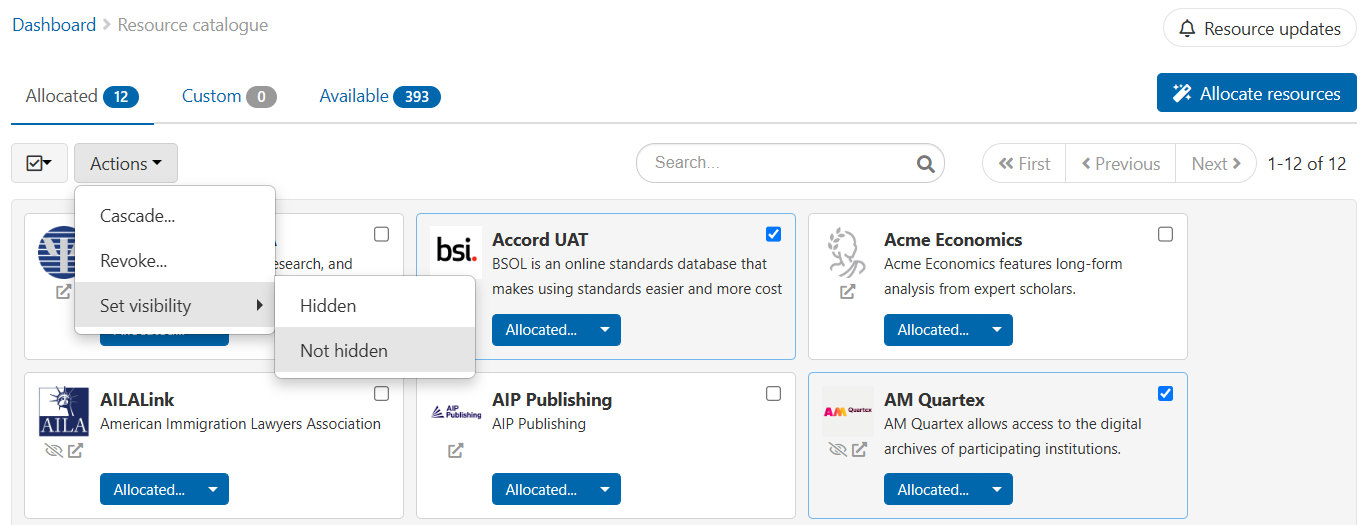This screenshot has width=1366, height=525.
Task: Click the bsi logo of Accord UAT
Action: coord(455,252)
